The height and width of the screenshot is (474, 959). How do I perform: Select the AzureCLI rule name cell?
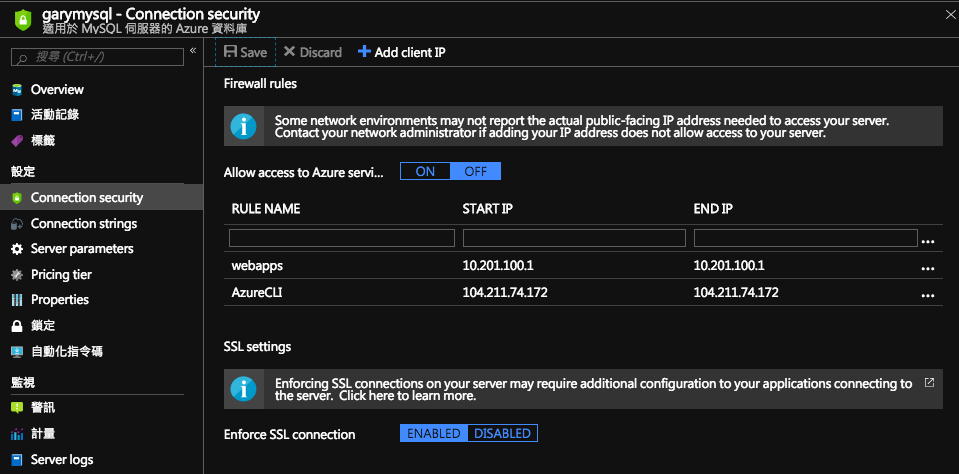pyautogui.click(x=257, y=293)
